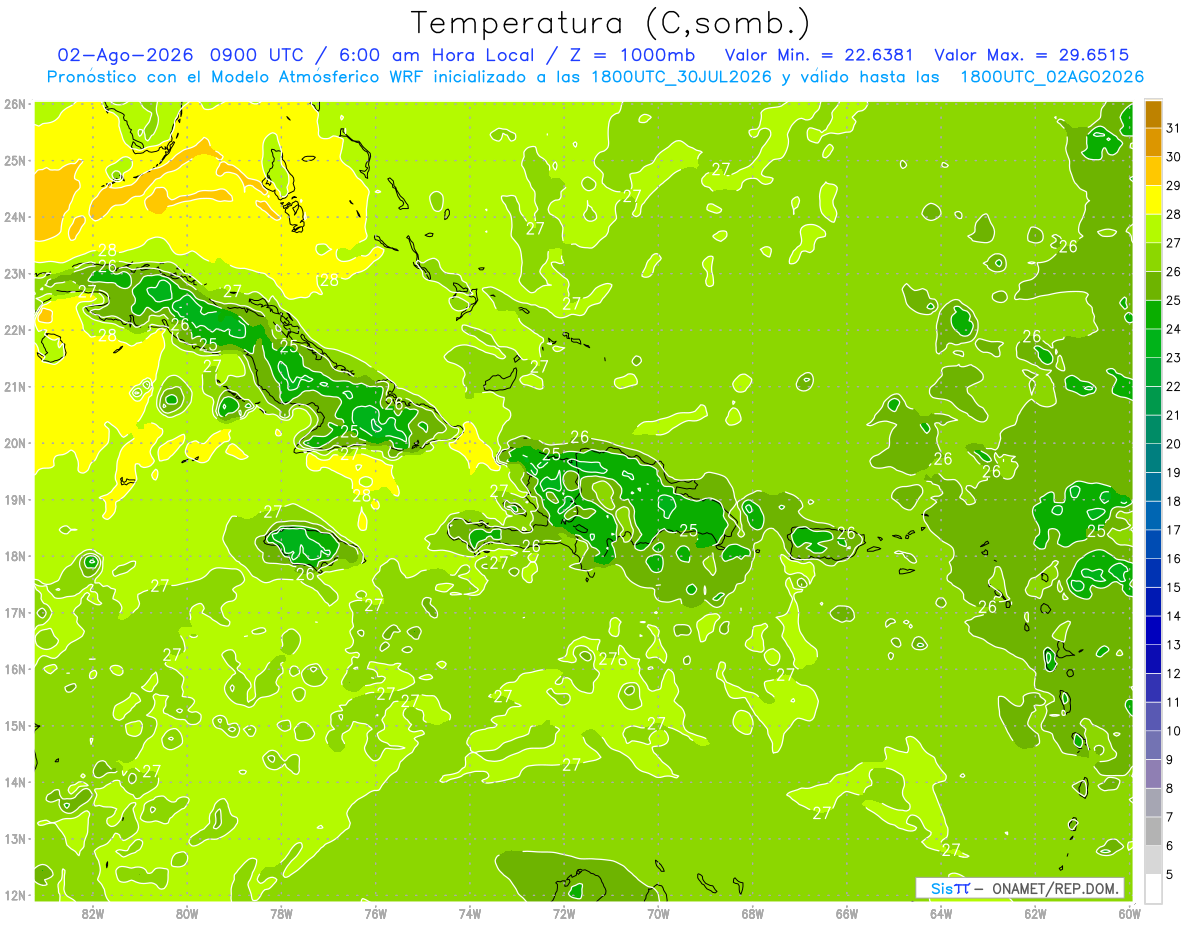The height and width of the screenshot is (927, 1200).
Task: Click longitude axis label '64W'
Action: coord(941,914)
